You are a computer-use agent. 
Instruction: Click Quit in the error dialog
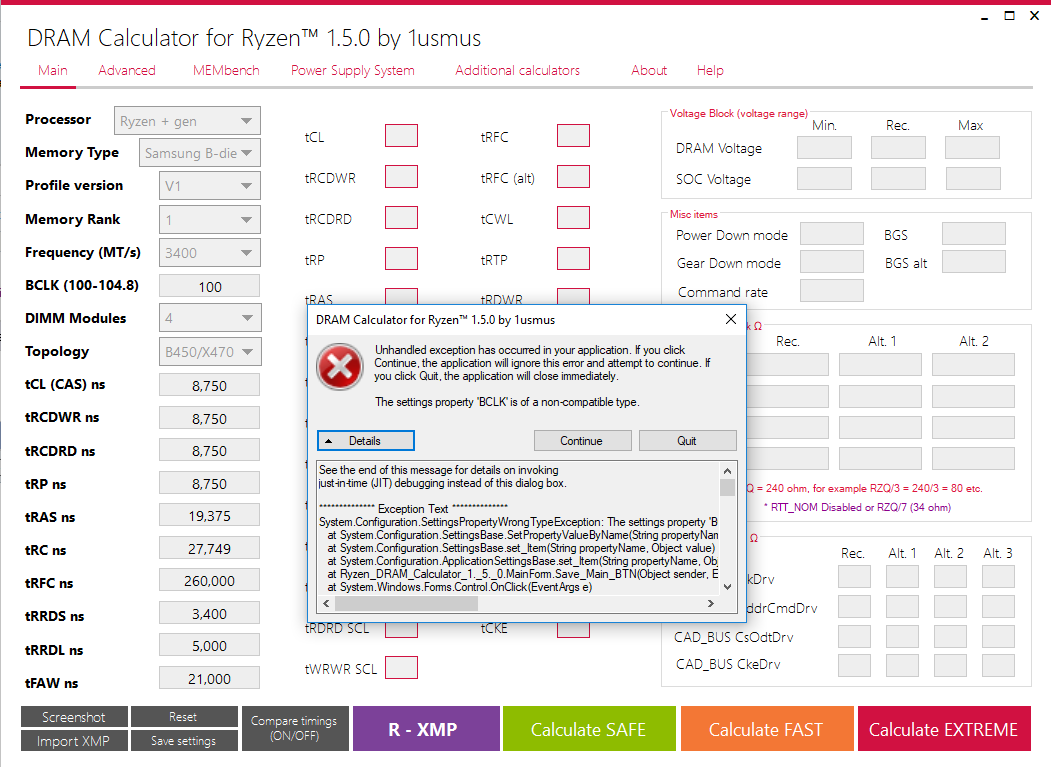(687, 440)
